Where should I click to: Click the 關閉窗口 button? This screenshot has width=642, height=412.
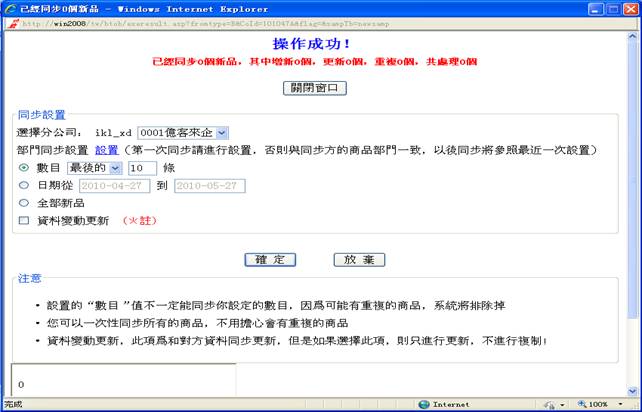pyautogui.click(x=315, y=88)
